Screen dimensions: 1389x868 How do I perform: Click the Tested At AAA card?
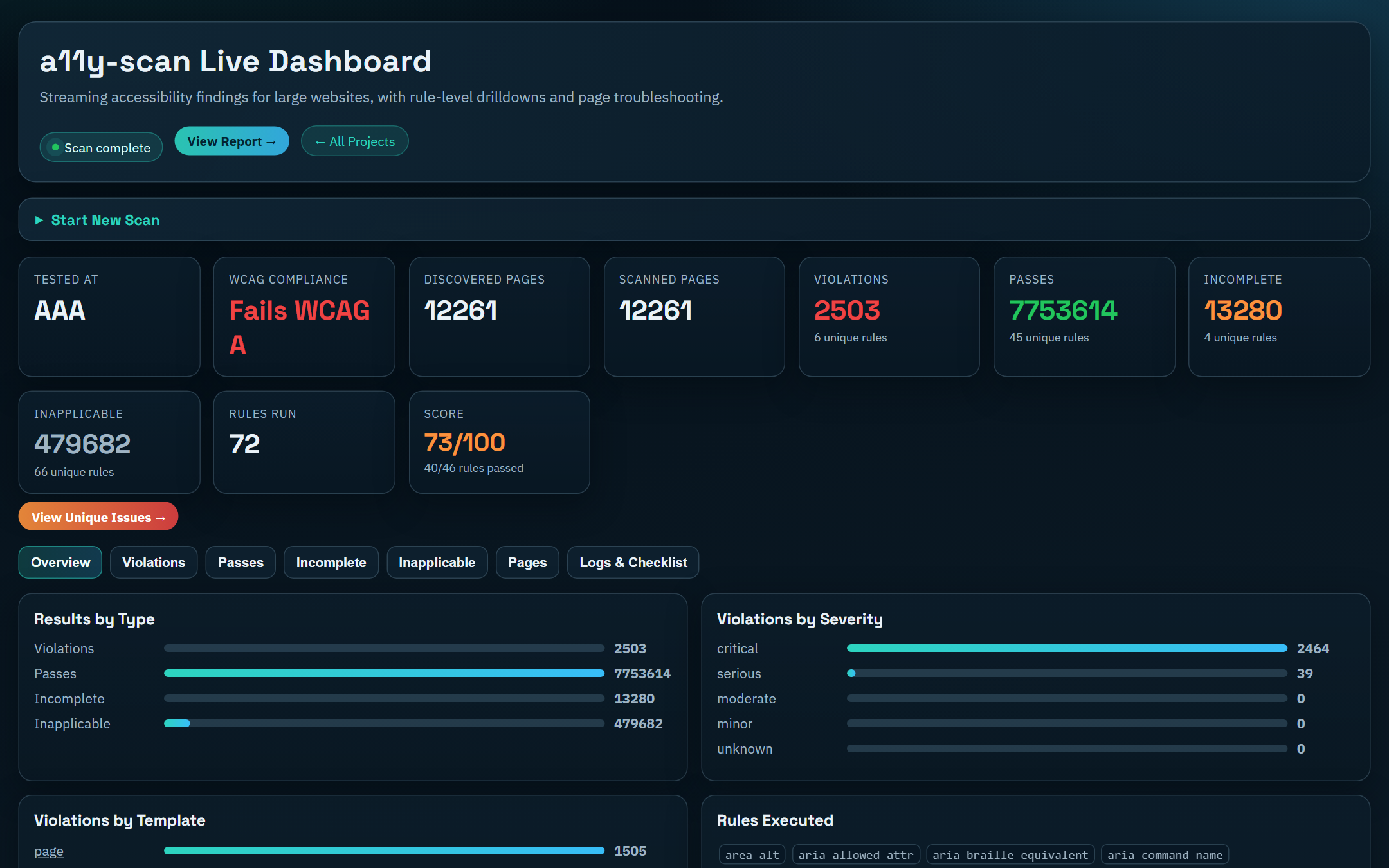point(109,317)
